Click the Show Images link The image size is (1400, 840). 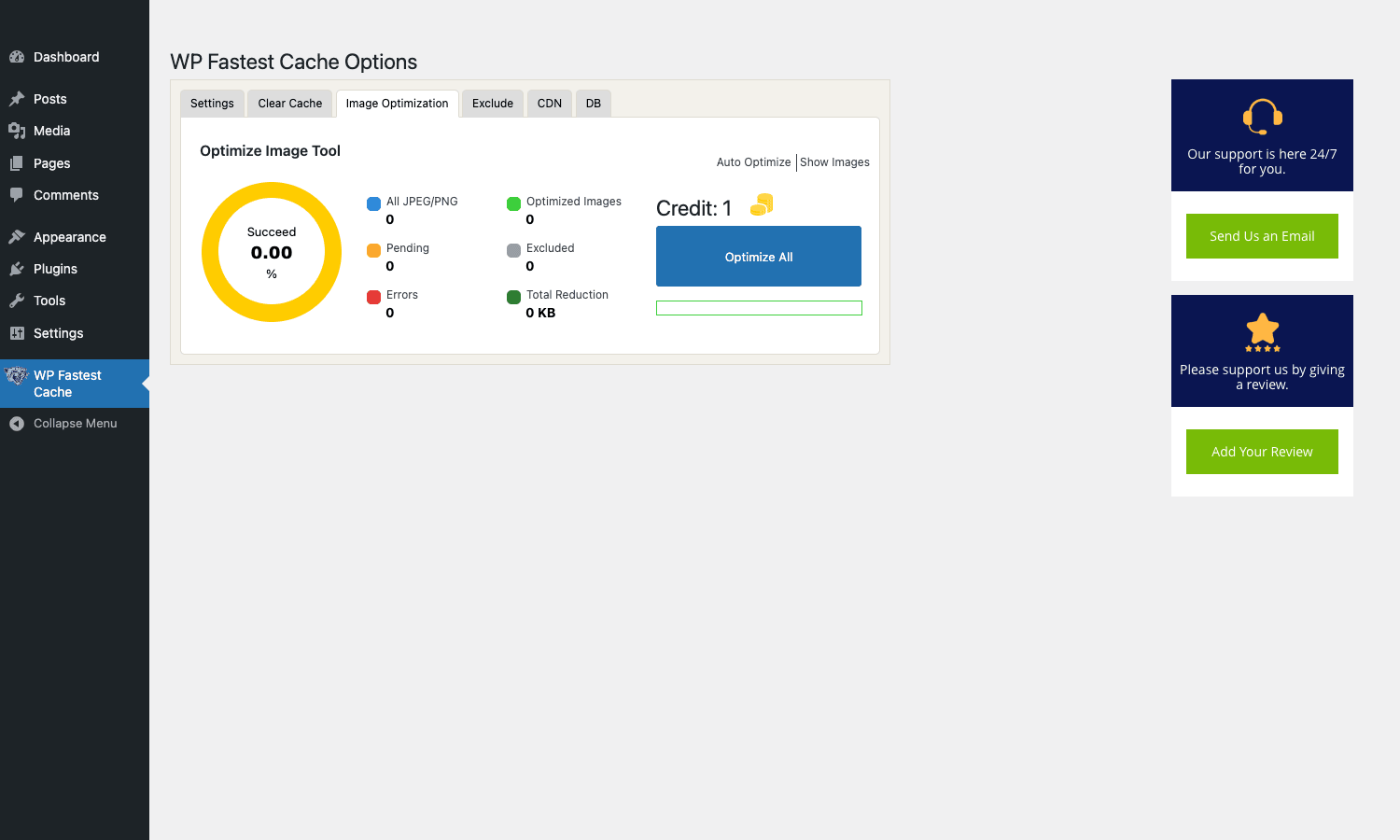pos(834,162)
